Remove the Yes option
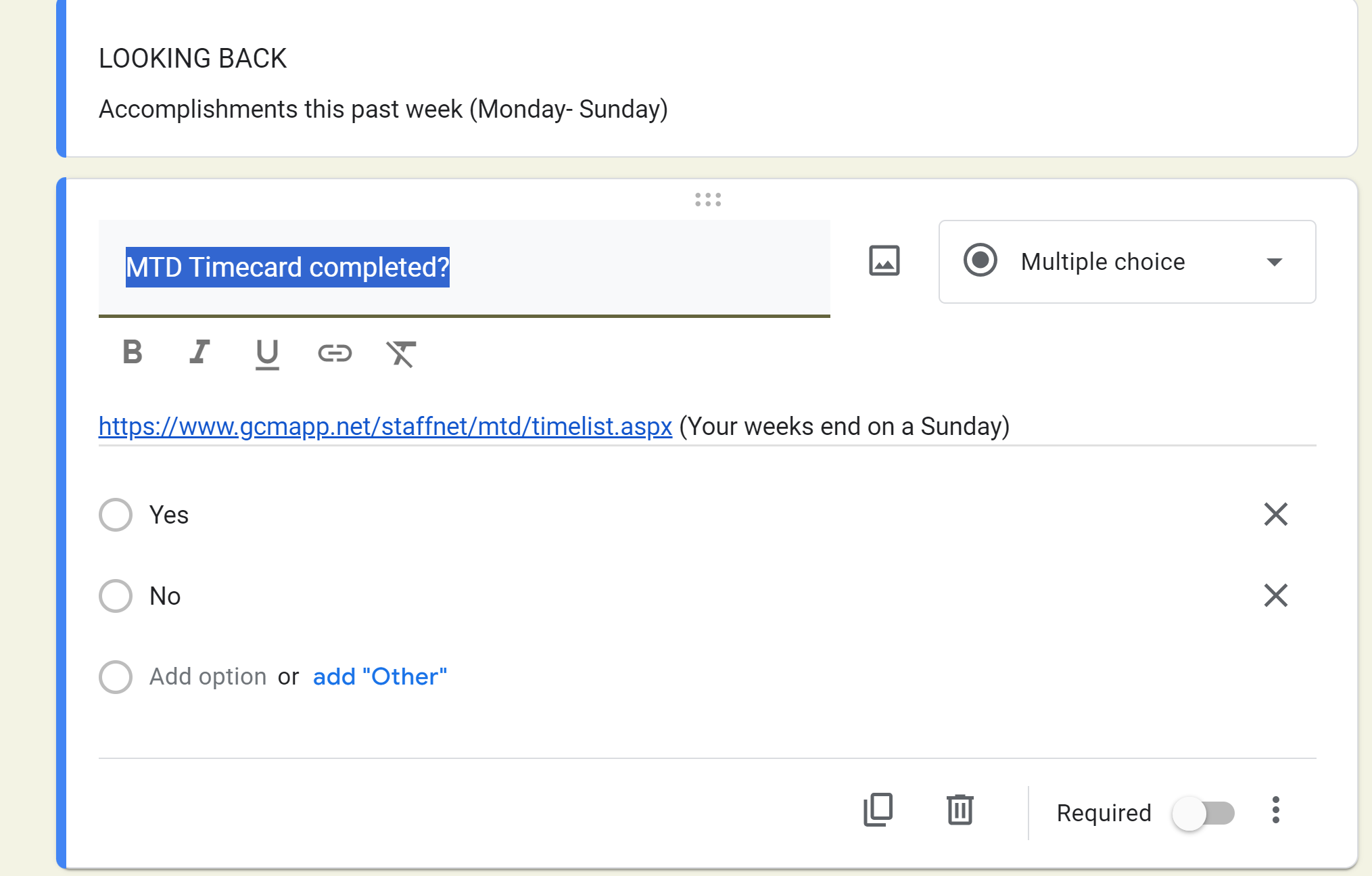This screenshot has height=876, width=1372. [x=1275, y=515]
